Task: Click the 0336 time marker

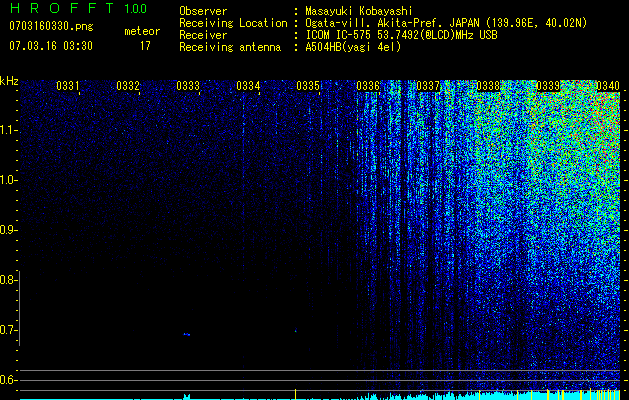Action: 368,86
